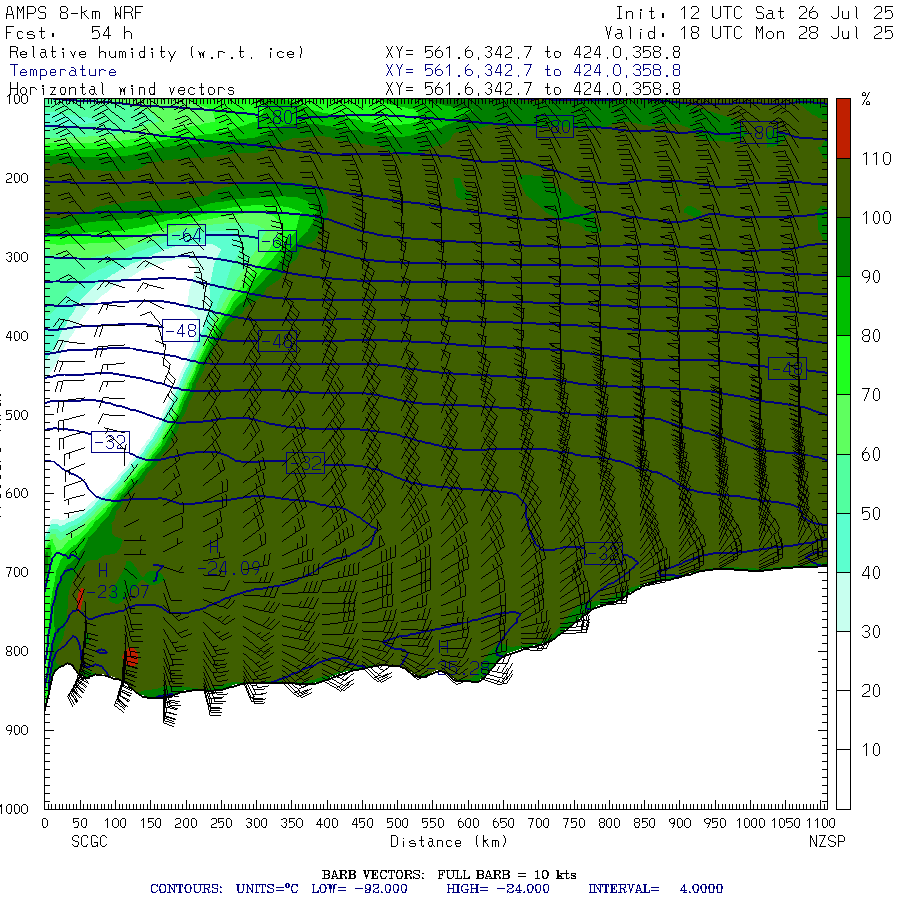Click the 'HIGH= -24.000' contour text
900x900 pixels.
(x=498, y=889)
